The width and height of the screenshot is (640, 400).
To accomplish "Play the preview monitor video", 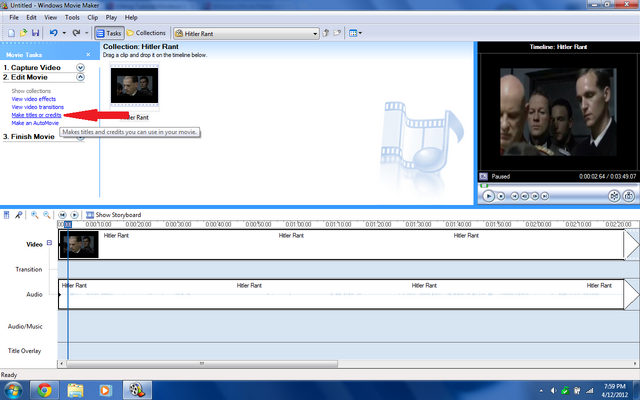I will [488, 196].
